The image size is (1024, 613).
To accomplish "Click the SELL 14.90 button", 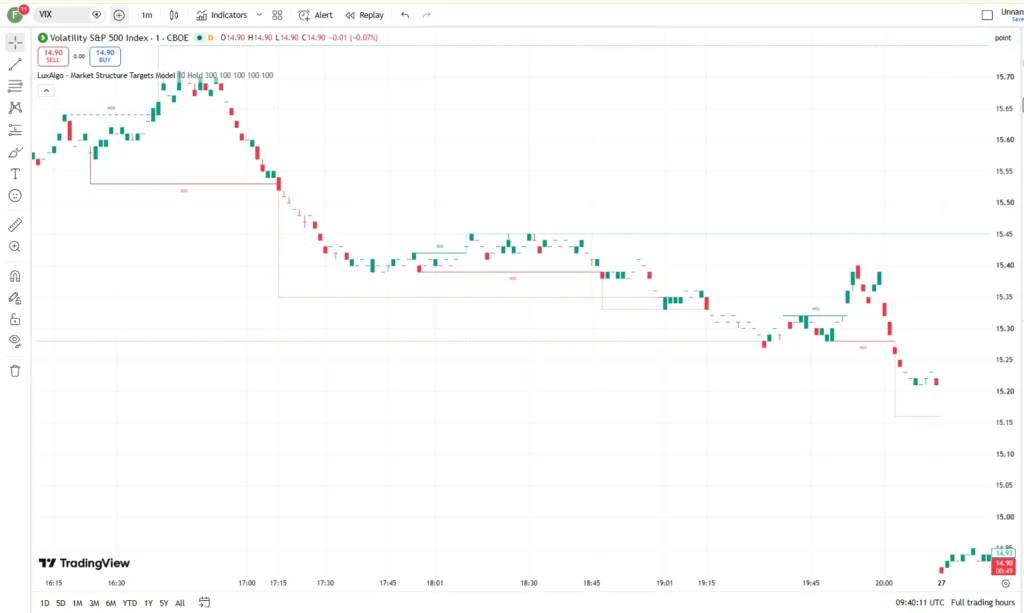I will pos(53,56).
